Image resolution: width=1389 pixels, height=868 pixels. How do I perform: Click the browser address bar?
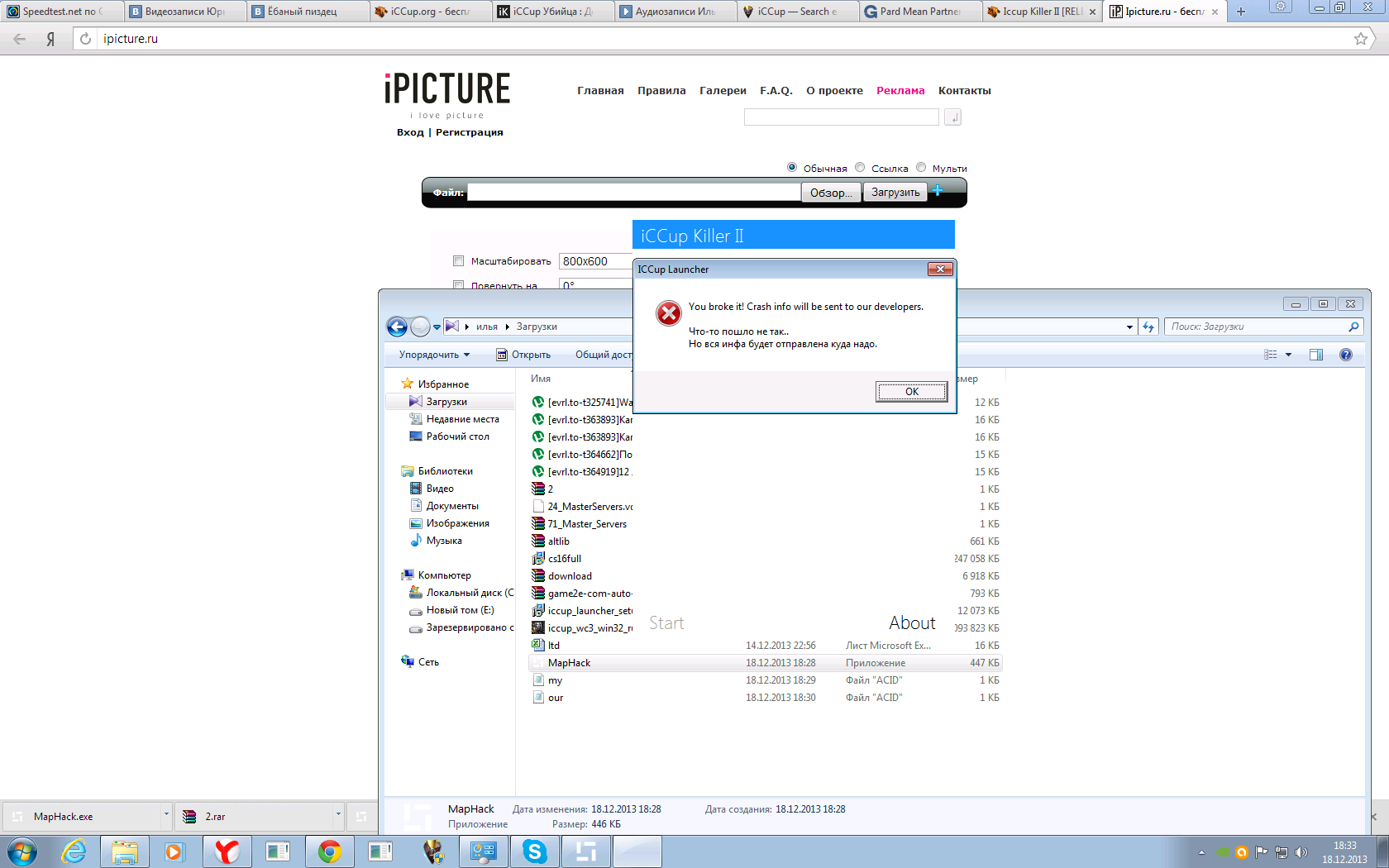(x=719, y=39)
